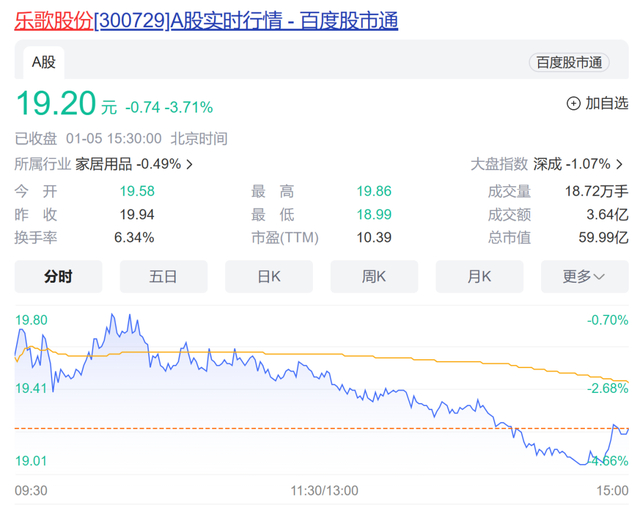Viewport: 640px width, 505px height.
Task: Click the 19.01 price axis label
Action: tap(31, 461)
